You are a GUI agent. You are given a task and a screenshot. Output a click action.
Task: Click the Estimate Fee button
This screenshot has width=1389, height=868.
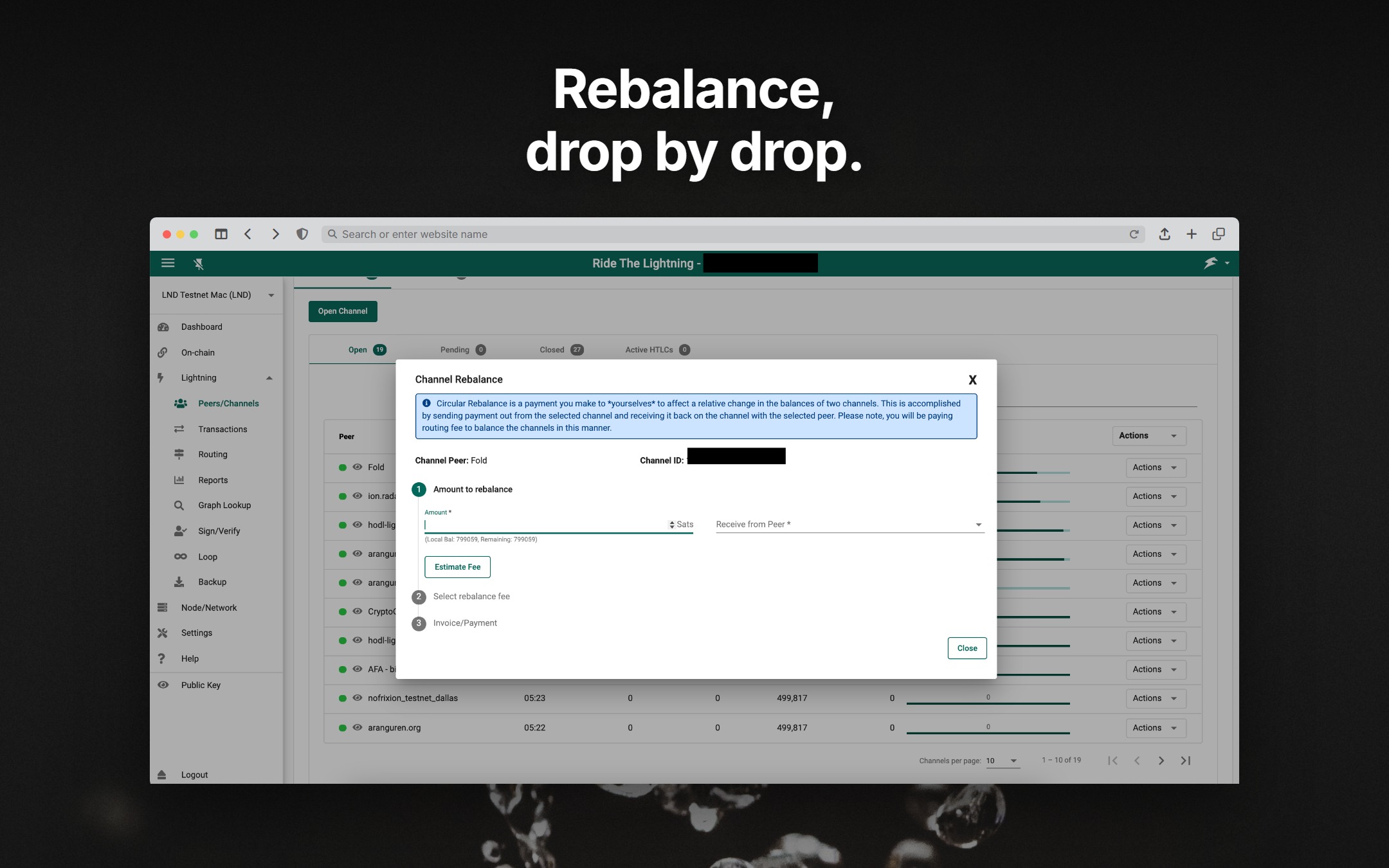pyautogui.click(x=457, y=567)
